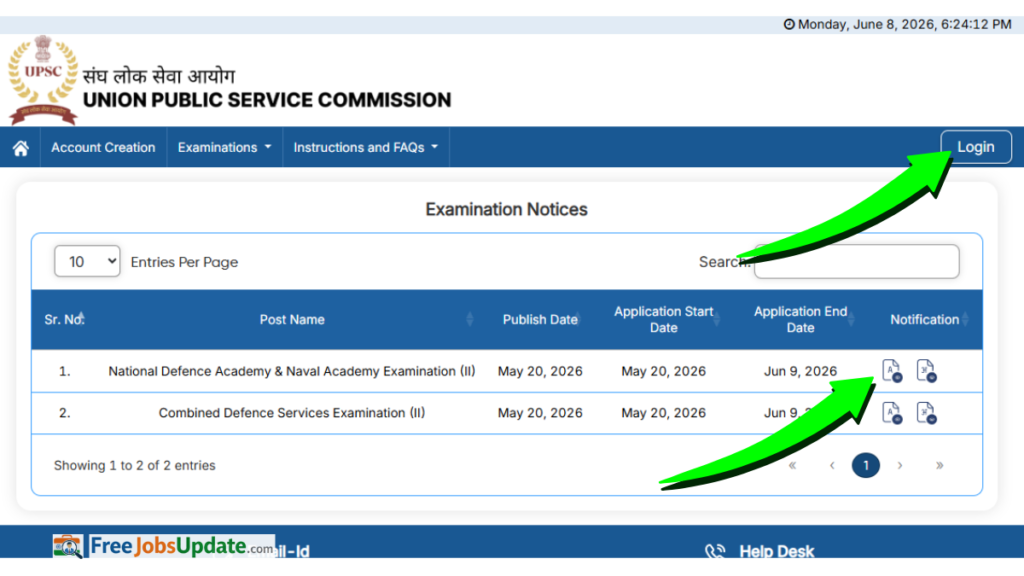
Task: Click the Jun 9, 2026 end date cell
Action: pyautogui.click(x=801, y=371)
